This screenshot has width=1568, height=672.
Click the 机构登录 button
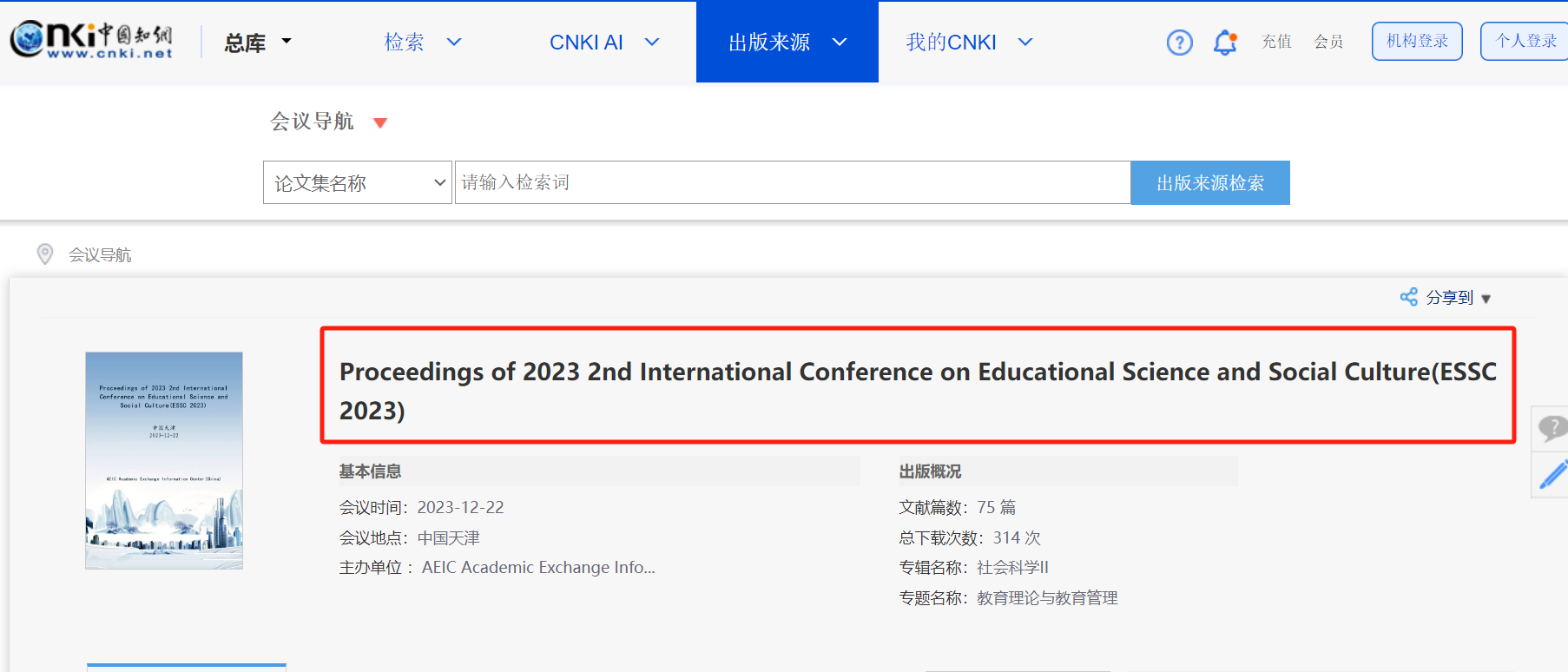tap(1417, 41)
